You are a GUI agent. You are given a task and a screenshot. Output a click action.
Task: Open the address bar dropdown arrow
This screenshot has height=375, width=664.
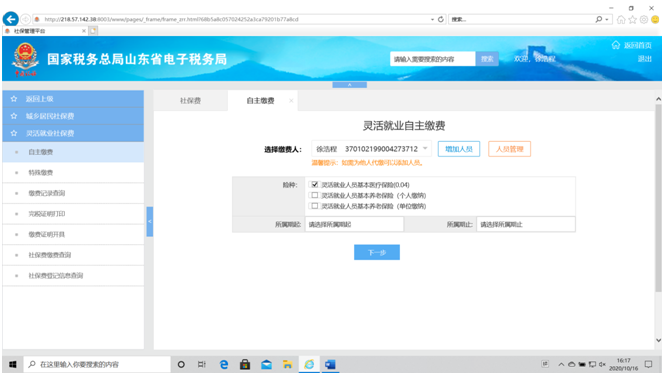coord(432,19)
